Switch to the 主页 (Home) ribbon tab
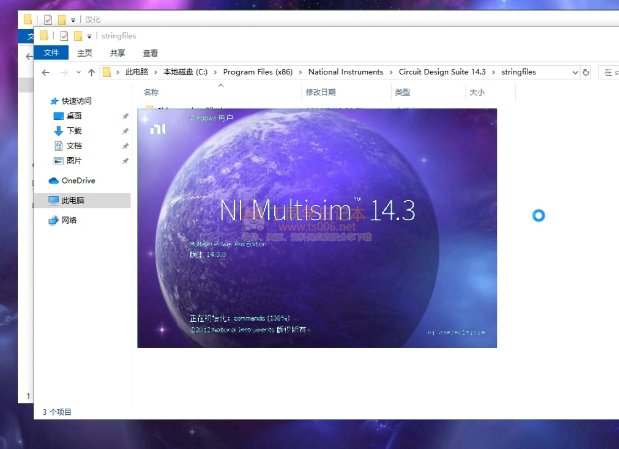Viewport: 619px width, 449px height. pyautogui.click(x=85, y=53)
